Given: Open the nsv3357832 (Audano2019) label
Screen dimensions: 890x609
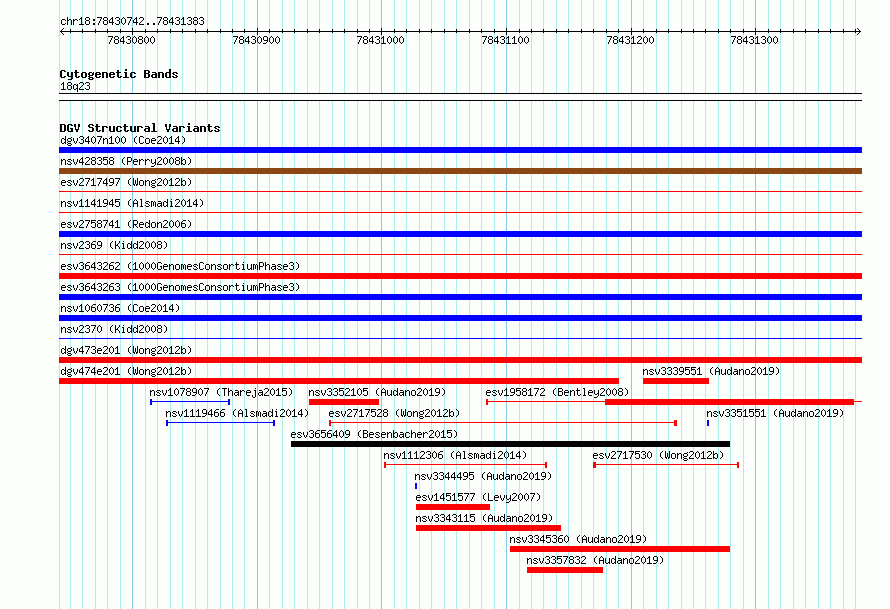Looking at the screenshot, I should (x=595, y=560).
